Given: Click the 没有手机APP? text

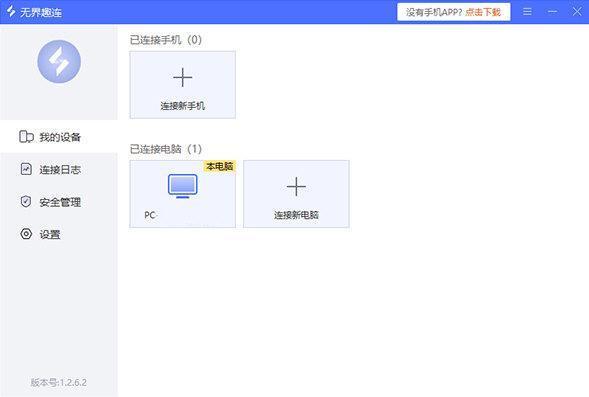Looking at the screenshot, I should pos(434,12).
